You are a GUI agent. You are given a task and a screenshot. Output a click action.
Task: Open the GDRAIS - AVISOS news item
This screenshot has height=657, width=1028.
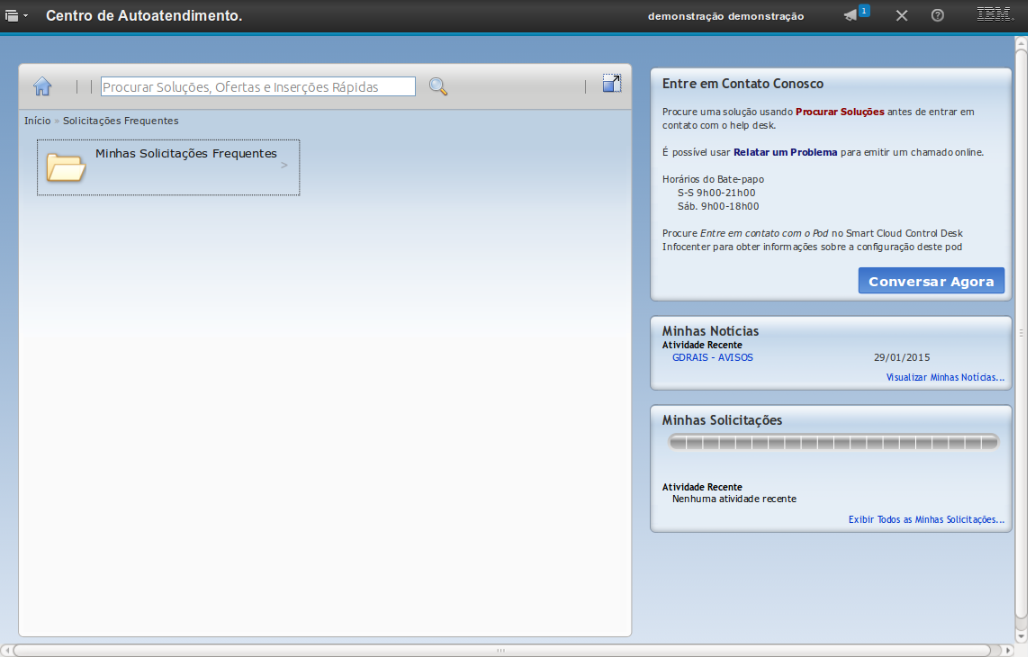pyautogui.click(x=712, y=357)
